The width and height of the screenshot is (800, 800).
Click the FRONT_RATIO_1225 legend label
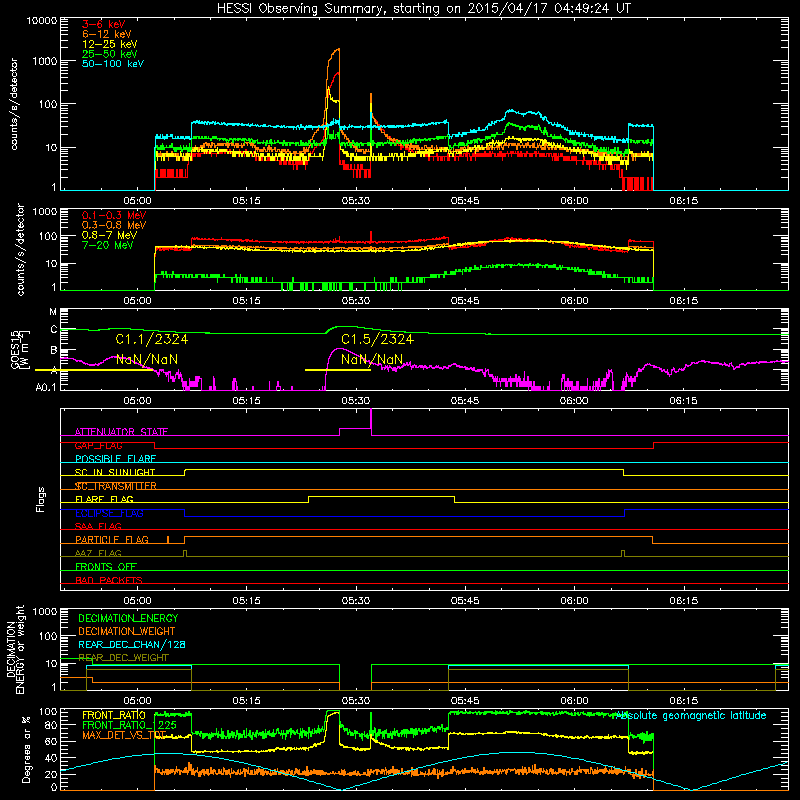coord(130,725)
